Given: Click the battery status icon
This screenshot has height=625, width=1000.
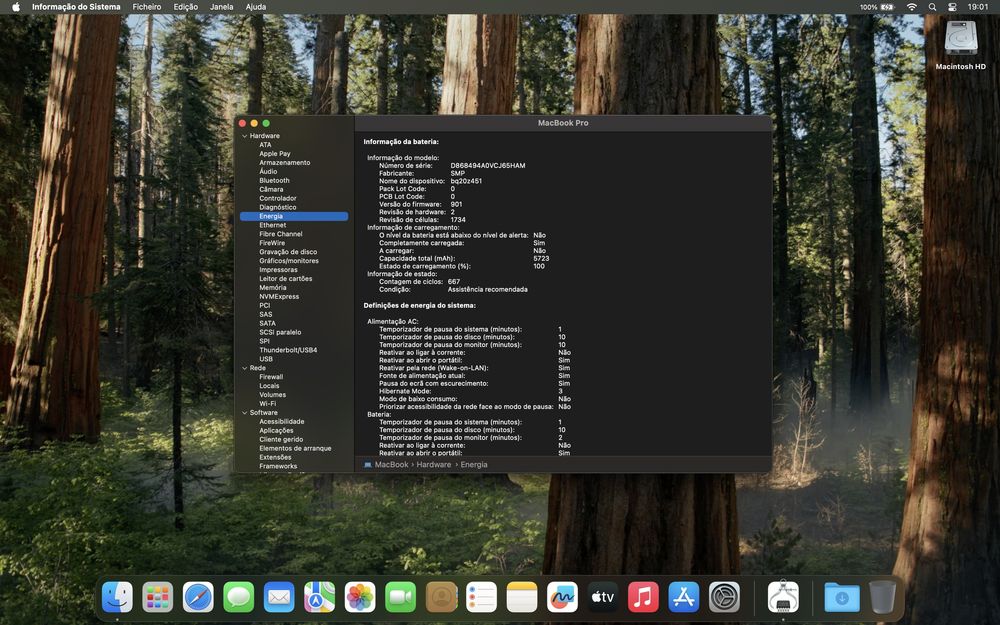Looking at the screenshot, I should point(888,7).
